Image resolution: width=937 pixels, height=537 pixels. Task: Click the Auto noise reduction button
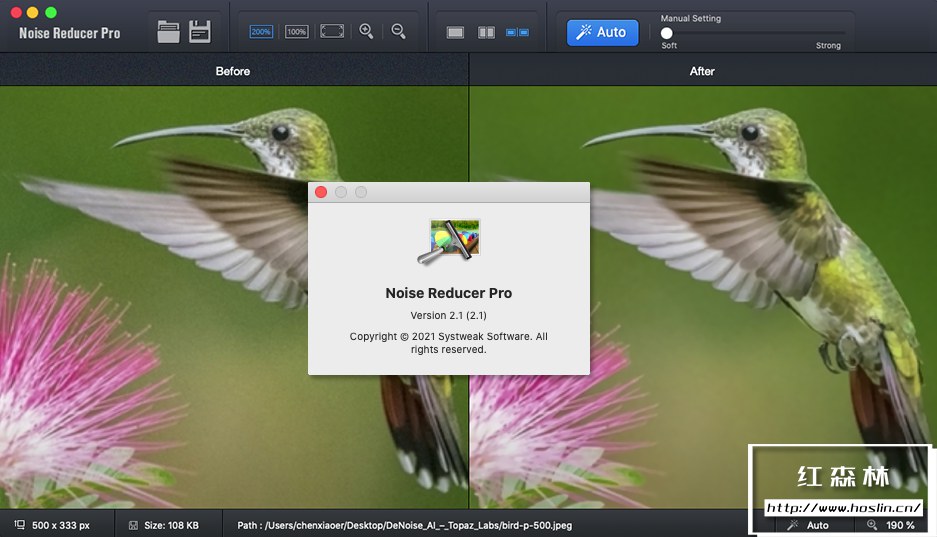click(602, 32)
